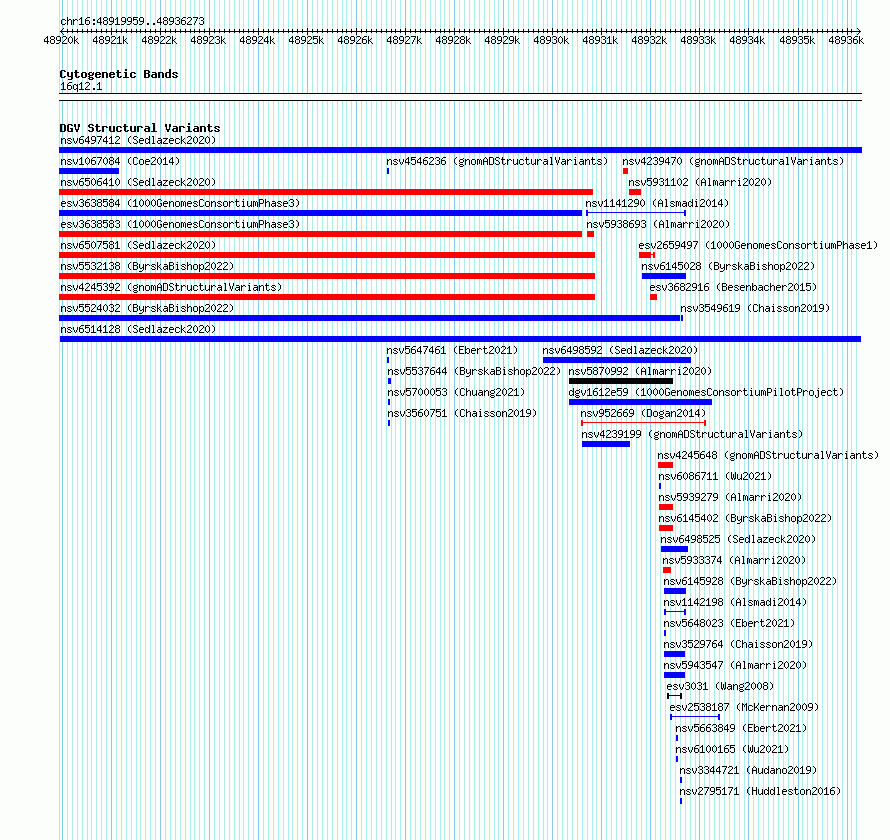The image size is (890, 840).
Task: Open the nsv3560751 (Chaisson2019) label
Action: pyautogui.click(x=462, y=413)
